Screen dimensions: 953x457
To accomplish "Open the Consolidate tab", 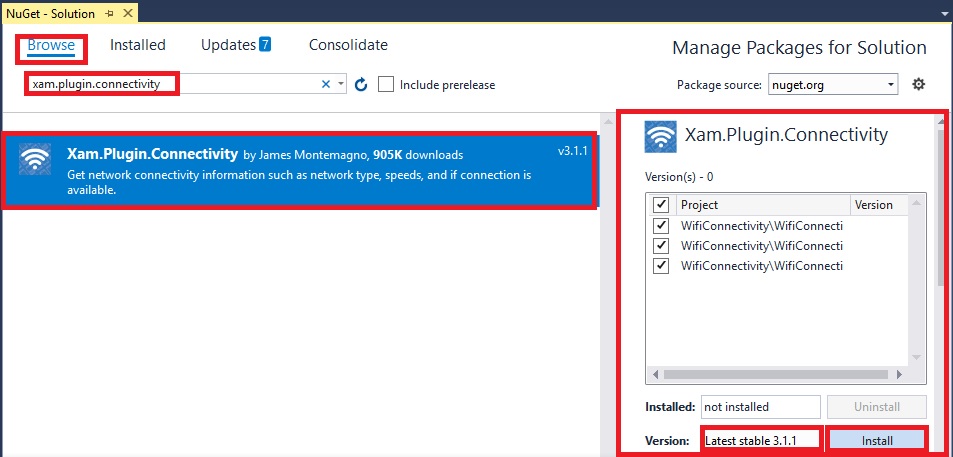I will [x=348, y=45].
